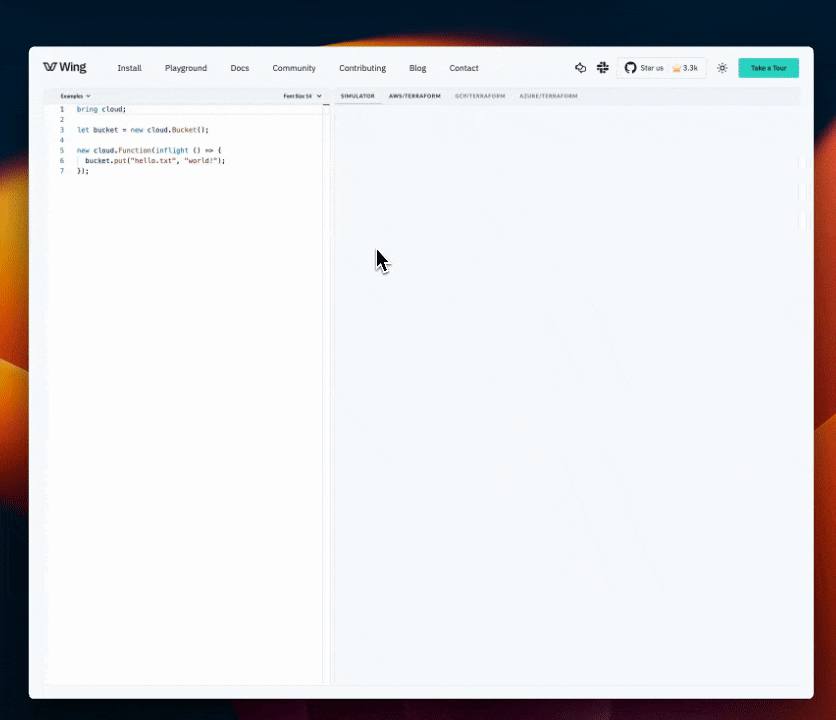Switch to the GCP/Terraform tab
The width and height of the screenshot is (836, 720).
(480, 96)
